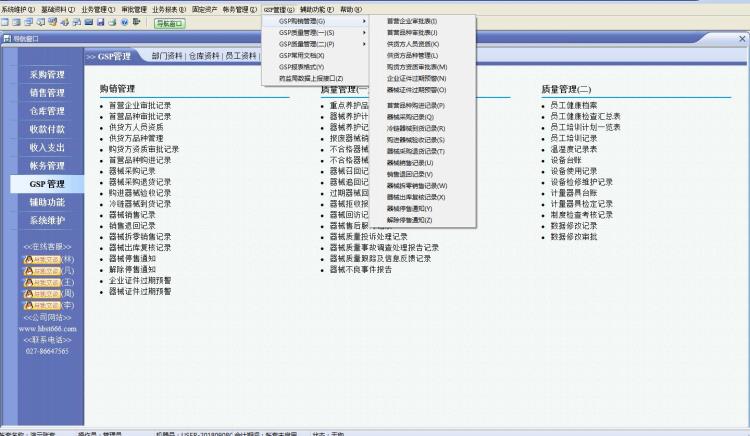This screenshot has width=750, height=436.
Task: Open the 帮助 menu
Action: click(x=351, y=9)
